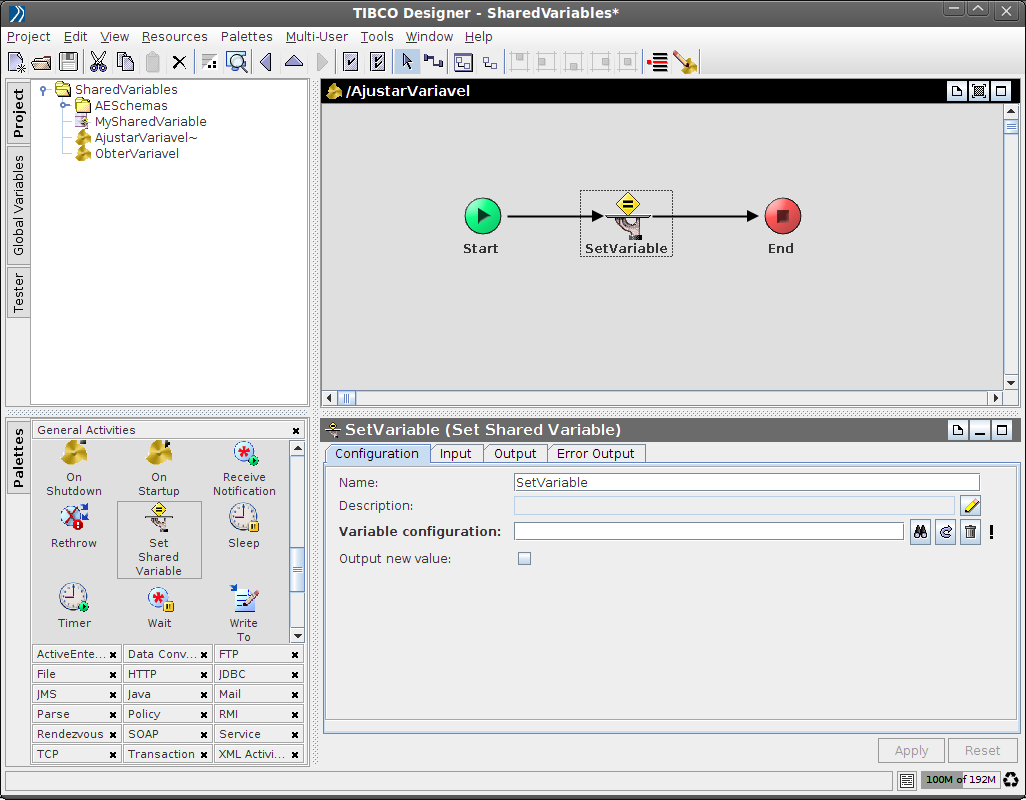
Task: Click the canvas vertical scrollbar thumb
Action: coord(1011,126)
